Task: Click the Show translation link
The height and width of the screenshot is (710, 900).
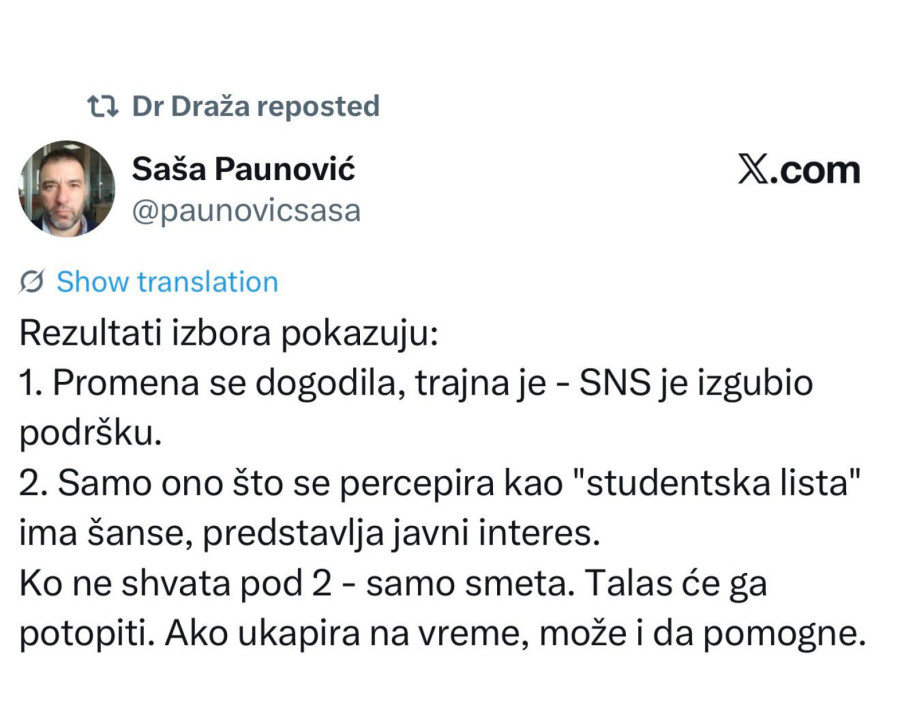Action: 166,282
